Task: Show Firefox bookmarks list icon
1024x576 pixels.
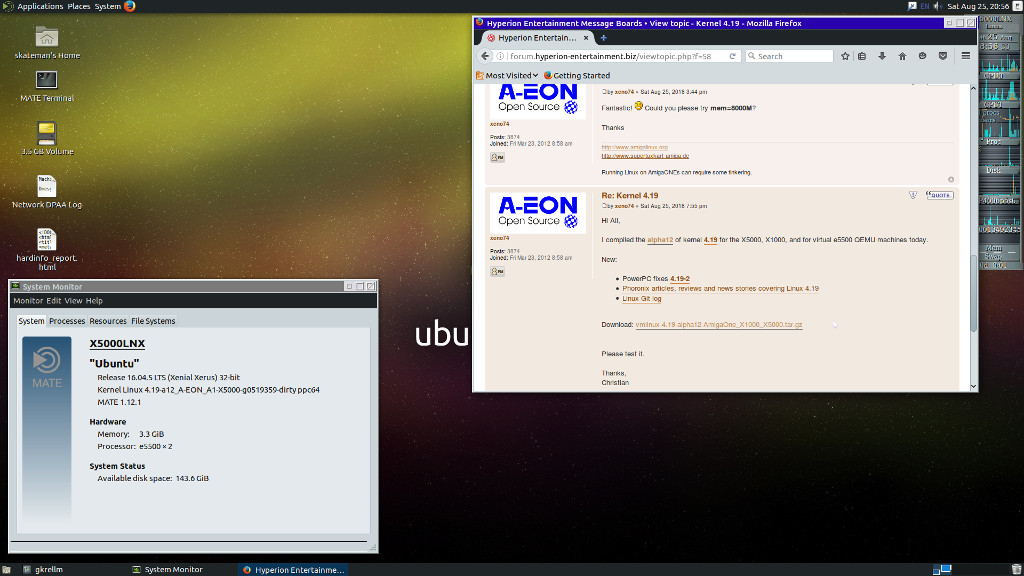Action: pos(862,56)
